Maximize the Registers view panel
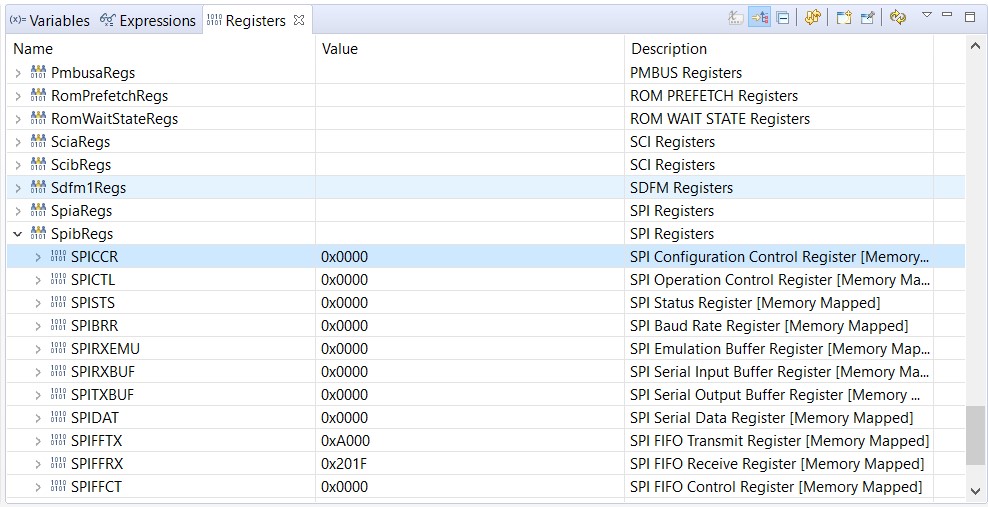Image resolution: width=988 pixels, height=507 pixels. [970, 17]
